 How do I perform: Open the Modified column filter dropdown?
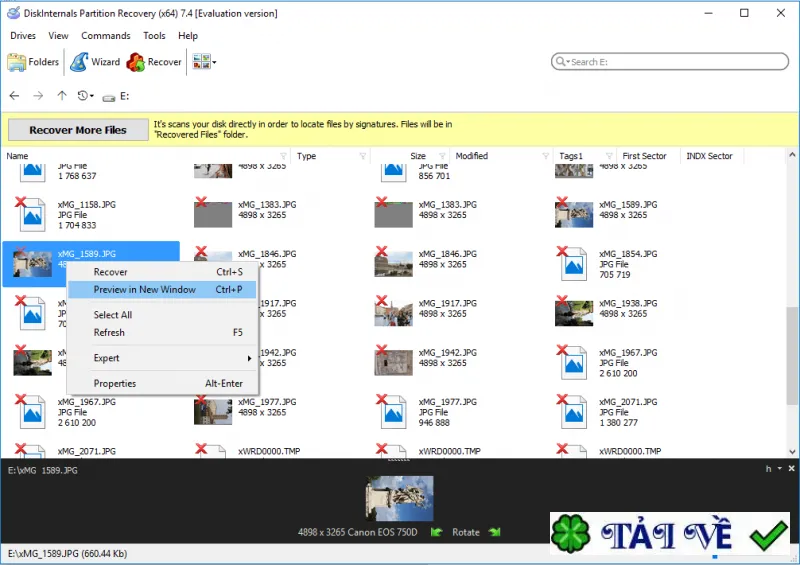(546, 156)
